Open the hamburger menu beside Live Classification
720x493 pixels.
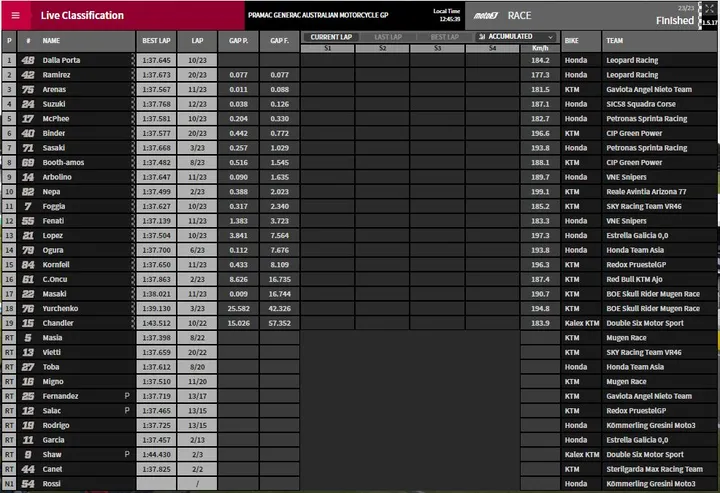tap(16, 16)
